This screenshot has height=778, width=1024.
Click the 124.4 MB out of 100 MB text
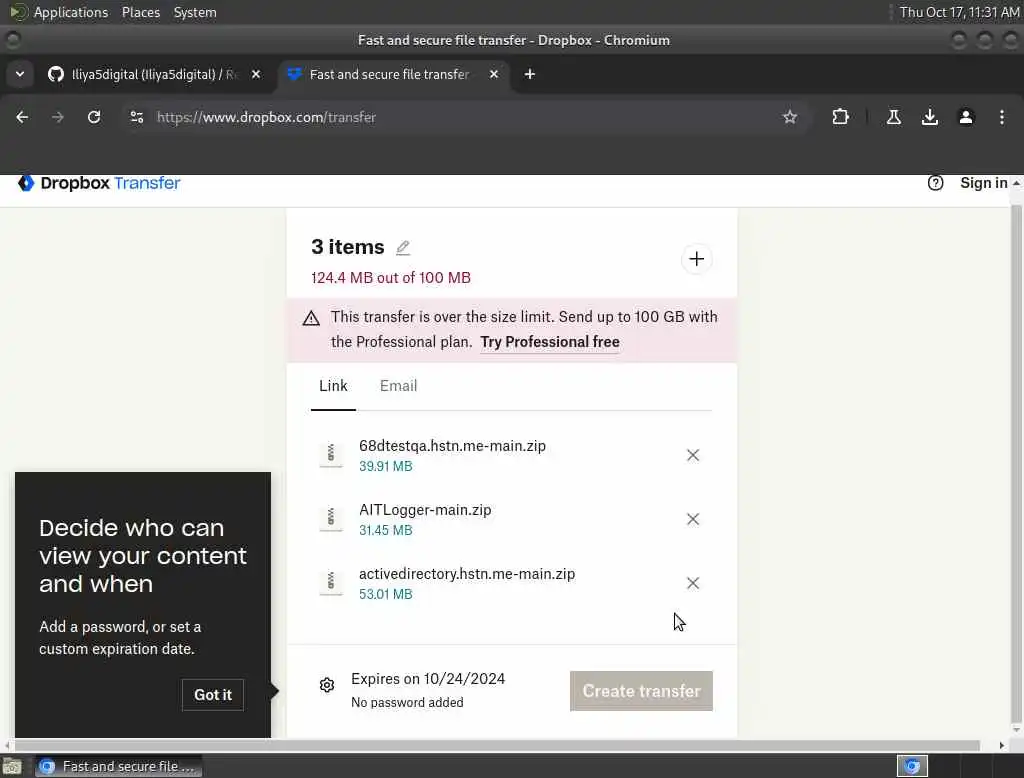[391, 278]
